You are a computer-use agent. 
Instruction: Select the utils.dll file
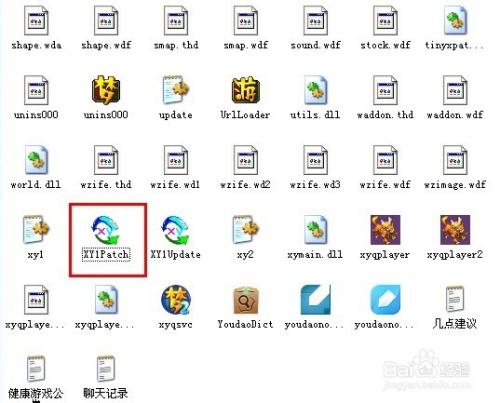click(x=315, y=90)
